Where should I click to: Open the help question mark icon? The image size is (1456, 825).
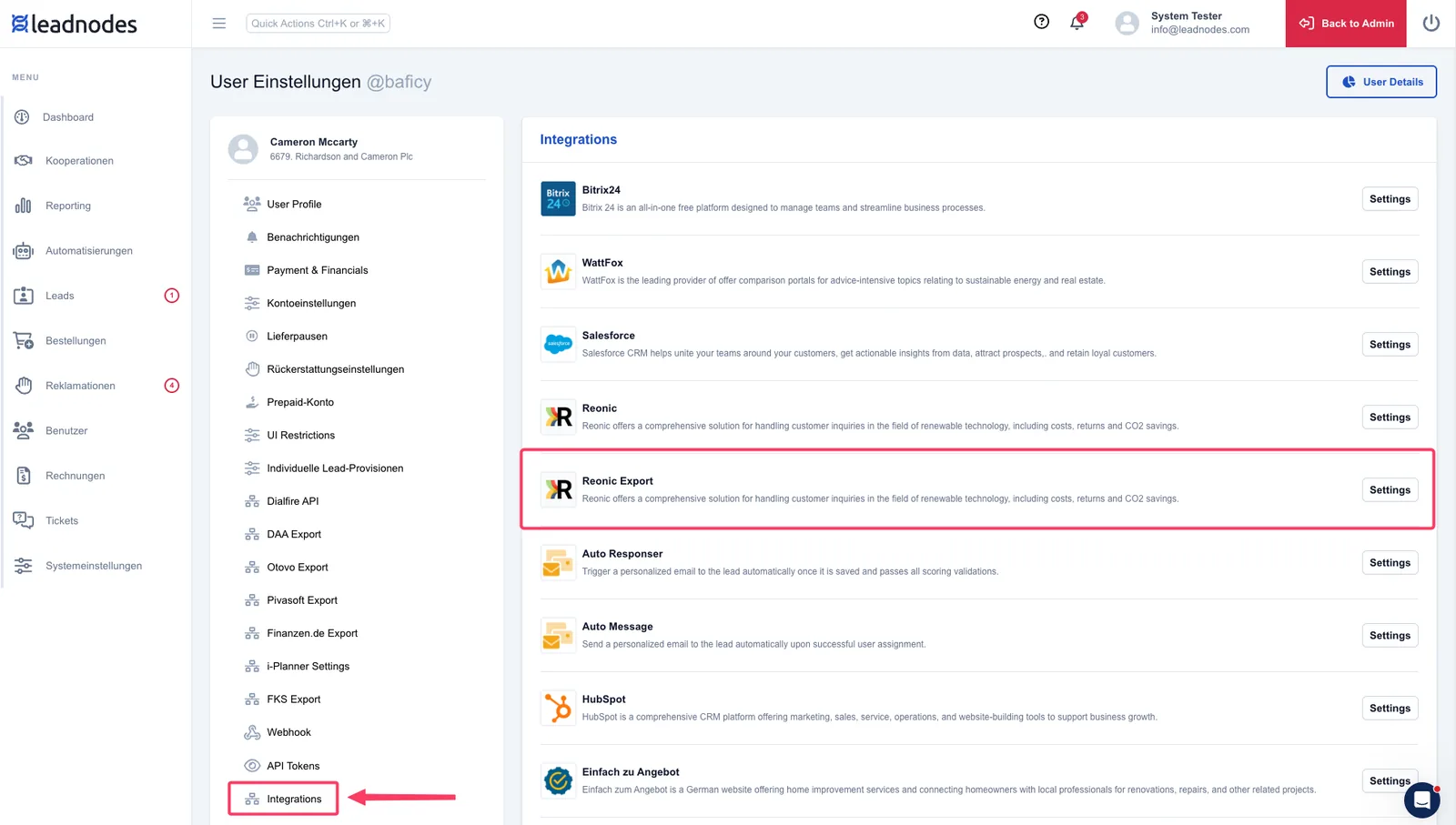1042,22
